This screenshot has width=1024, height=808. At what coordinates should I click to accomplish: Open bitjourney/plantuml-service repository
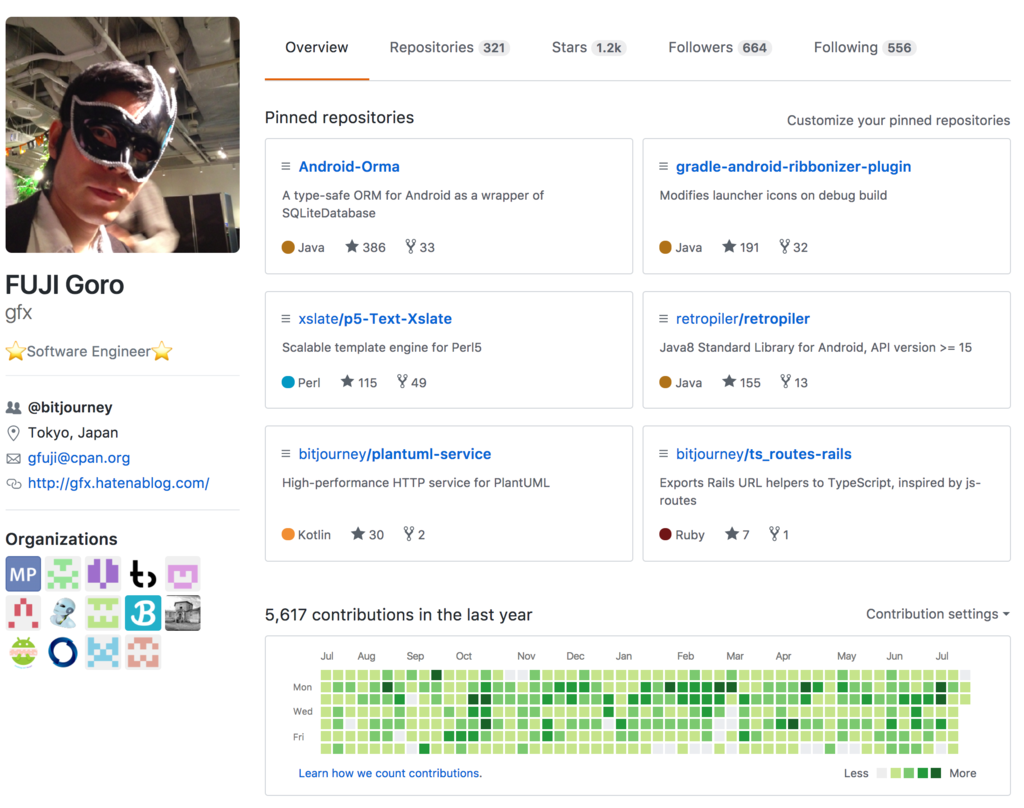click(x=394, y=454)
